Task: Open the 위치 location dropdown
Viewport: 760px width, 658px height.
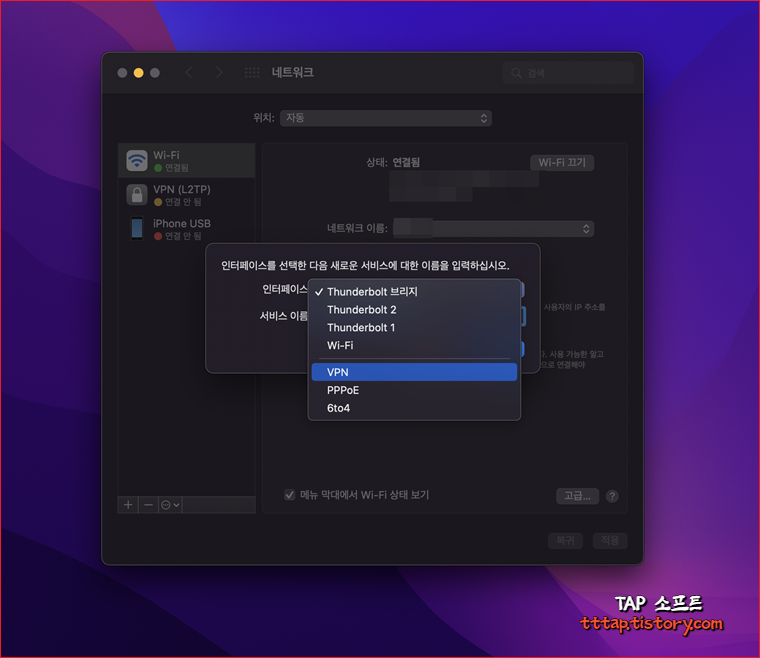Action: (386, 118)
